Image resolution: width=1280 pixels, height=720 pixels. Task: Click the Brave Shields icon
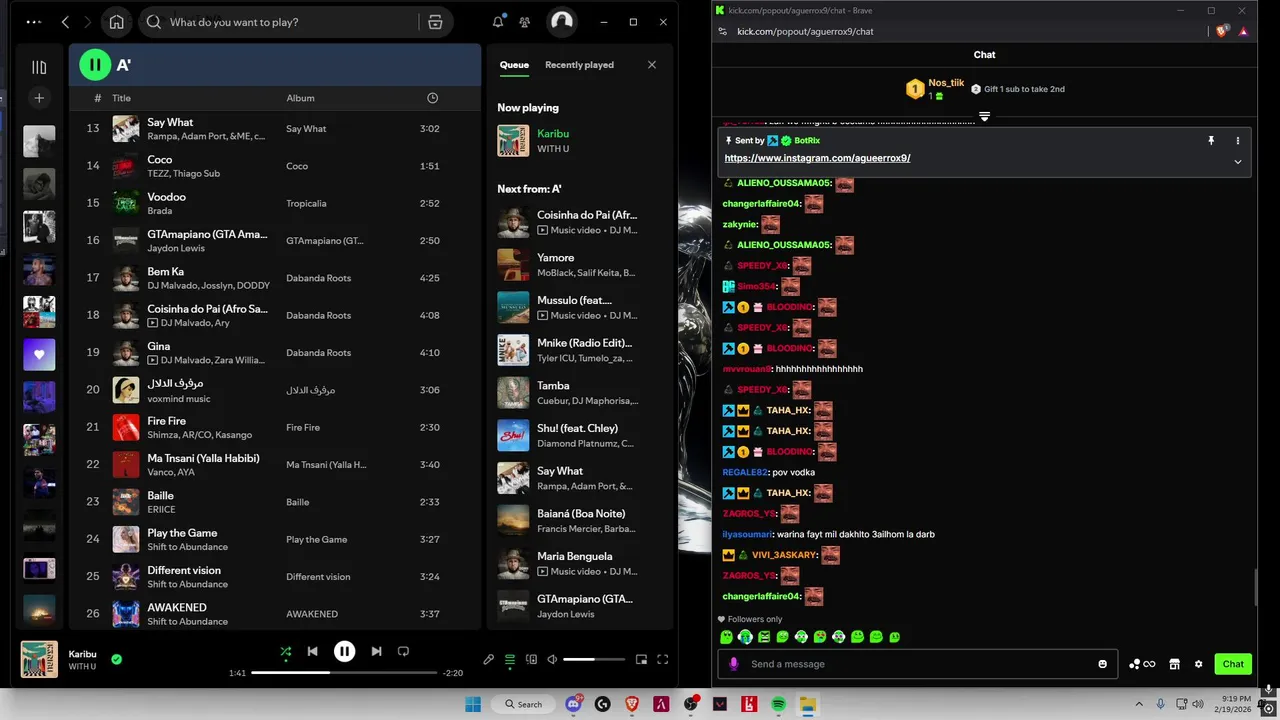(1221, 31)
